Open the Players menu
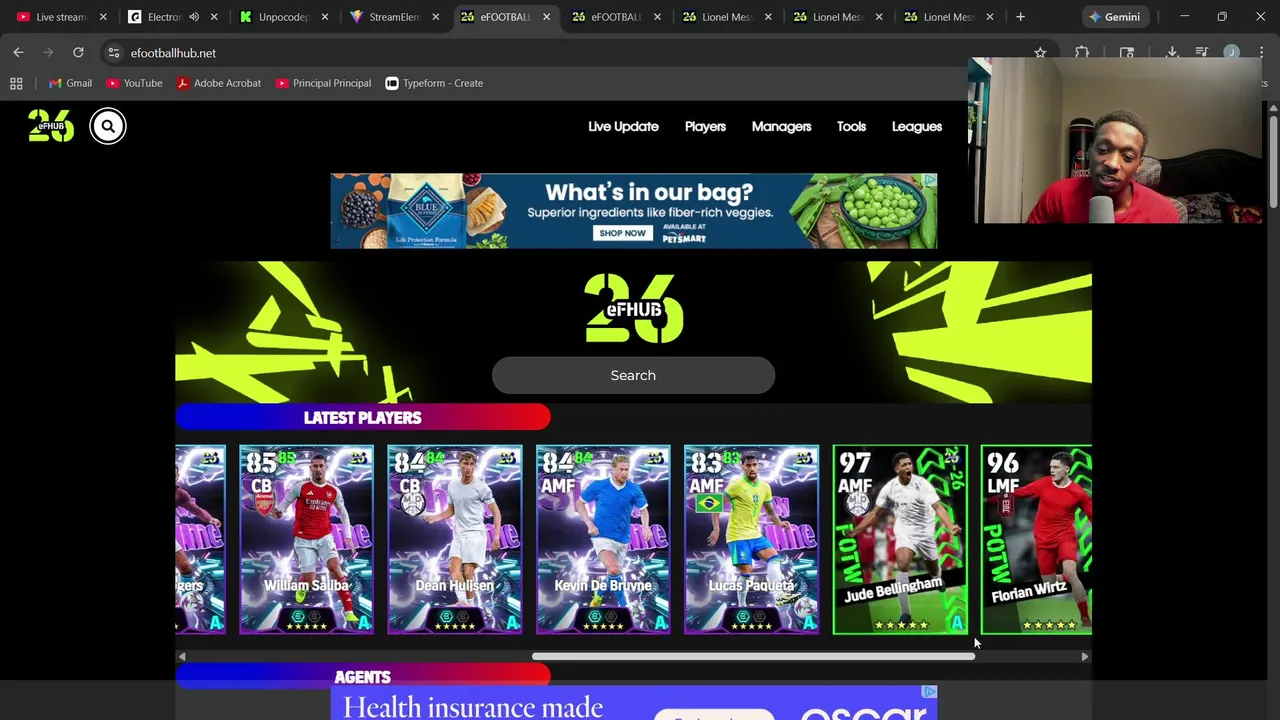This screenshot has height=720, width=1280. pos(705,126)
